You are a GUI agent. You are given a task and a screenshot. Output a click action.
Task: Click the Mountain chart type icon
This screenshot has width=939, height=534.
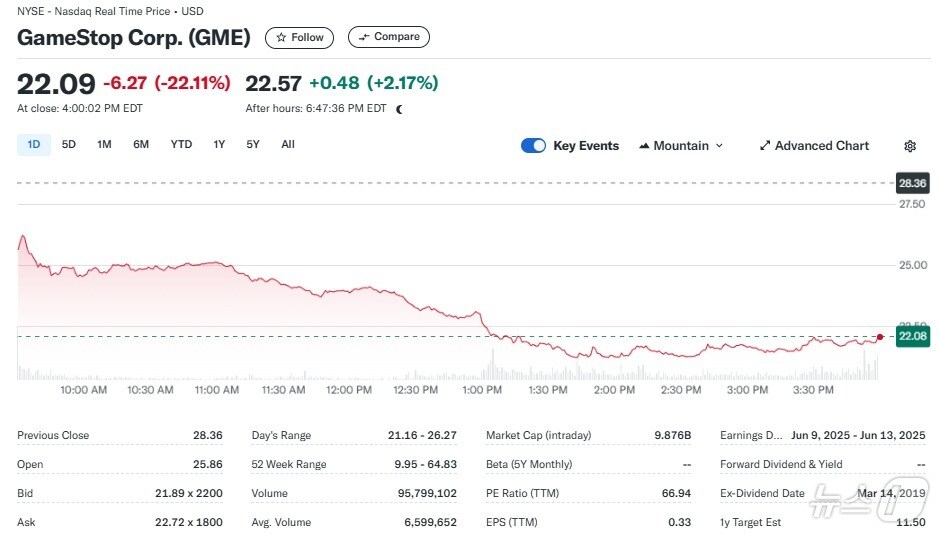(x=644, y=146)
